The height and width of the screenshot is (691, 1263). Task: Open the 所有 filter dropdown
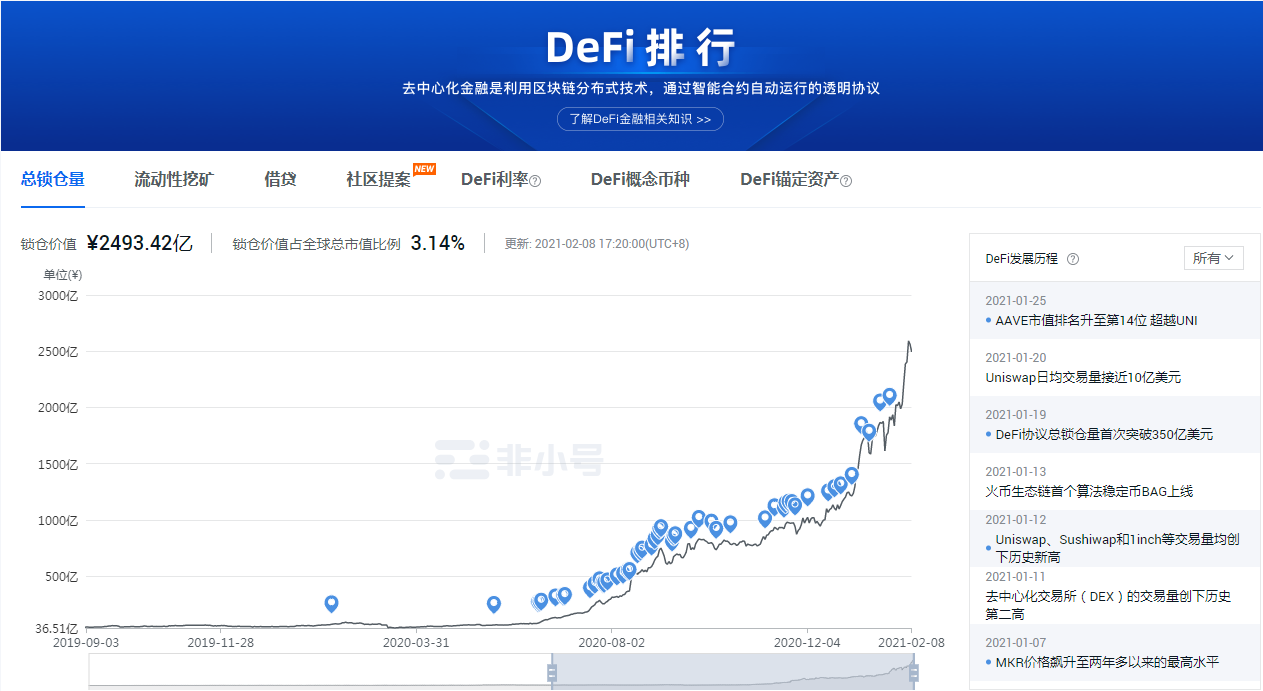1214,258
